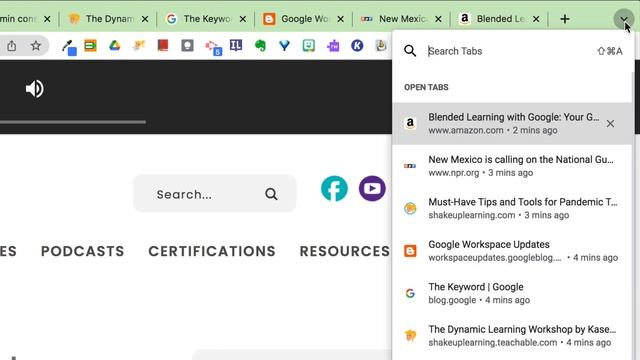Select The Dynamic Learning Workshop list entry
This screenshot has height=360, width=640.
point(512,336)
